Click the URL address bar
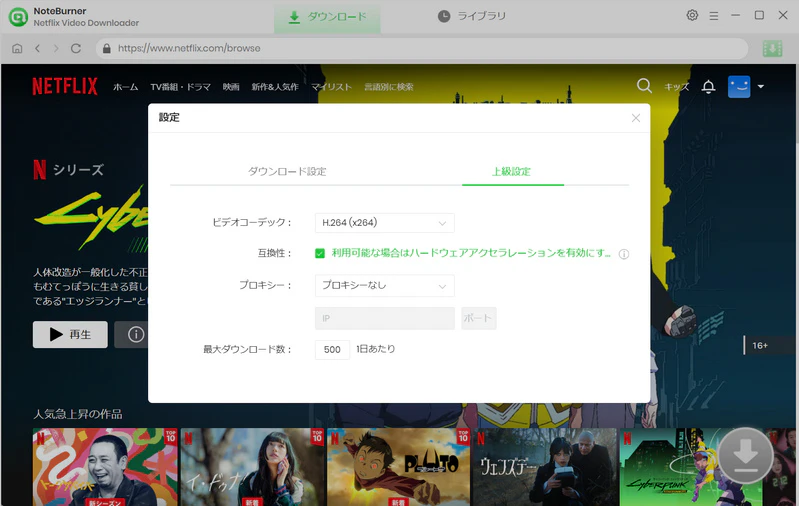799x506 pixels. tap(422, 48)
